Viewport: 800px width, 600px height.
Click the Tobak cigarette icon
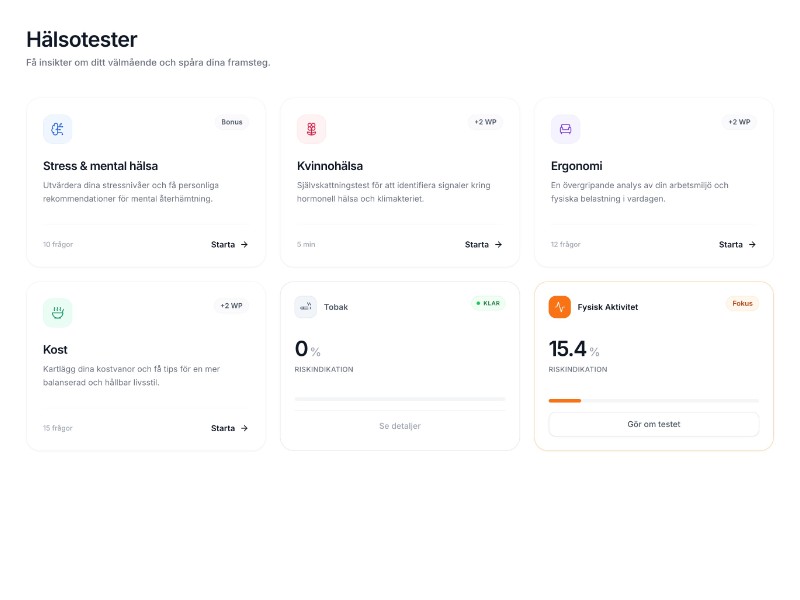point(306,307)
